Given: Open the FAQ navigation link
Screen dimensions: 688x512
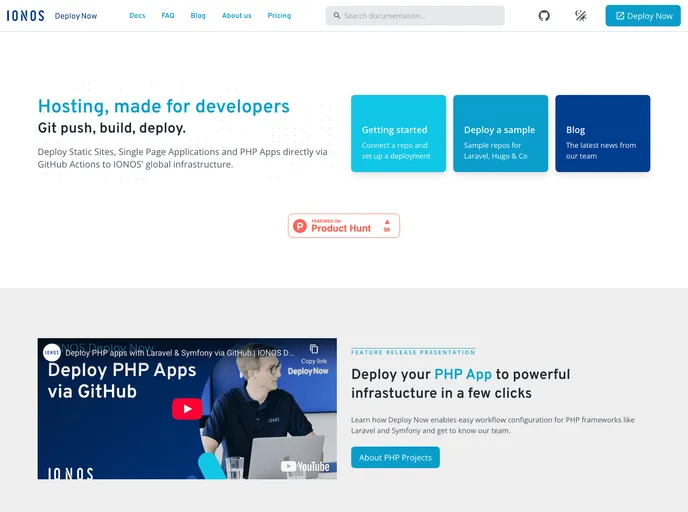Looking at the screenshot, I should pyautogui.click(x=168, y=16).
